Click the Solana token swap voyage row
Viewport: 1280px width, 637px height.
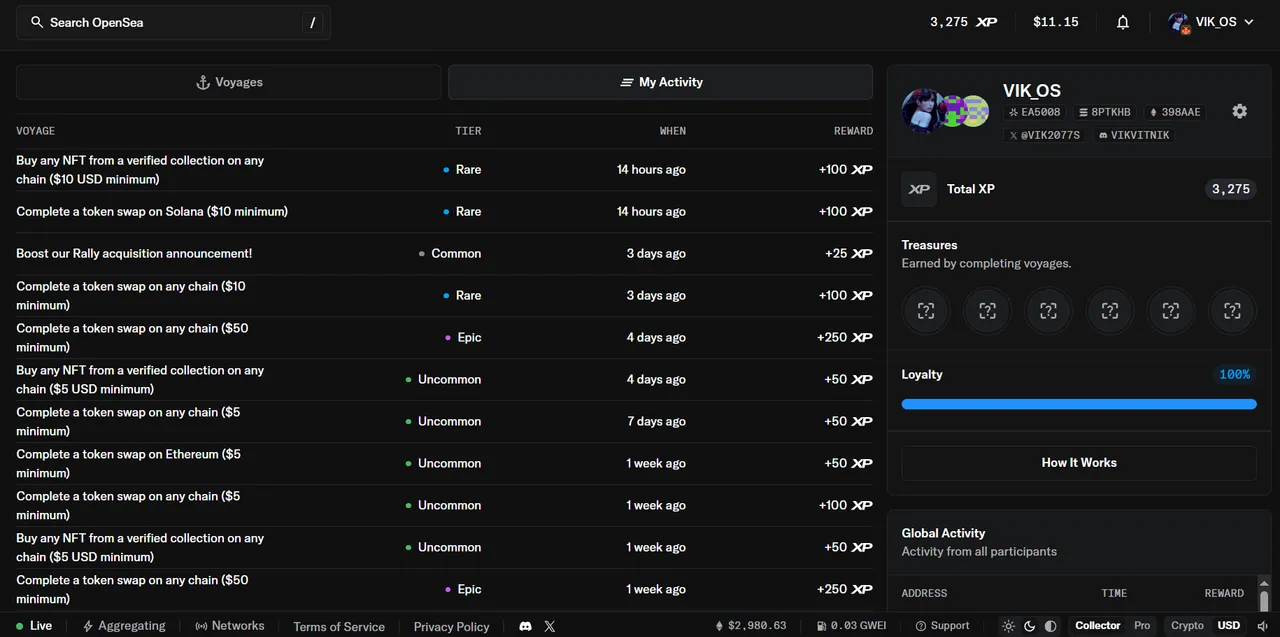[444, 212]
